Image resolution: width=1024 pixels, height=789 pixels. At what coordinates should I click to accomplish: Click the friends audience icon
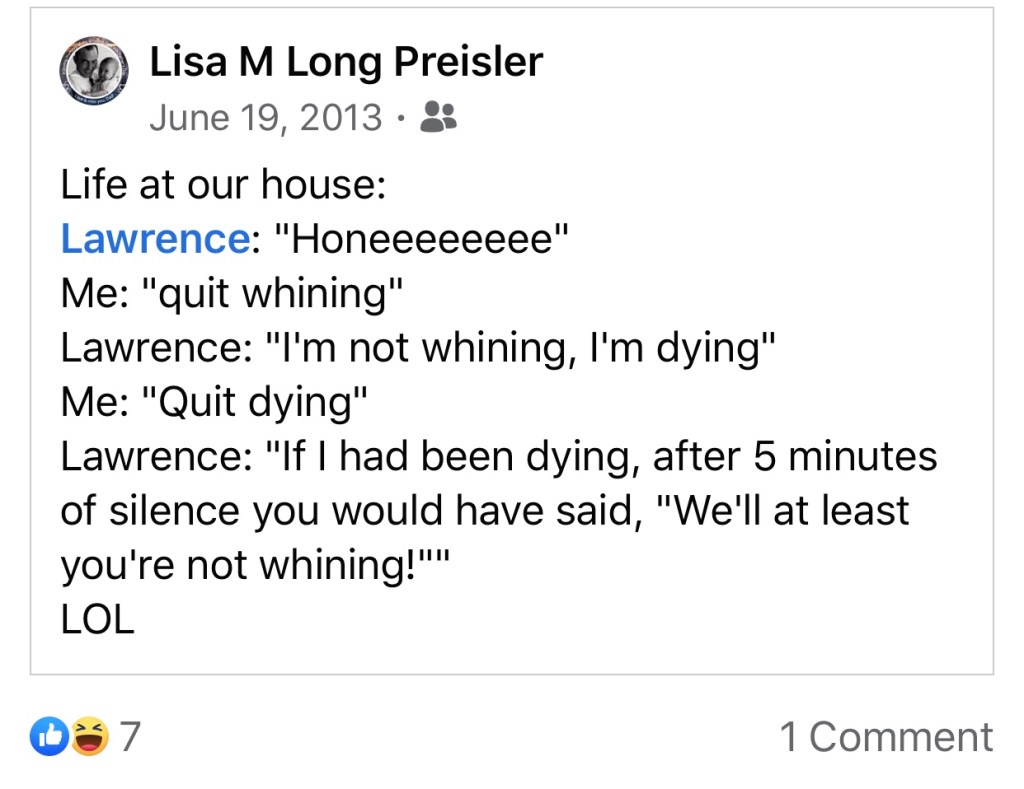[x=438, y=117]
